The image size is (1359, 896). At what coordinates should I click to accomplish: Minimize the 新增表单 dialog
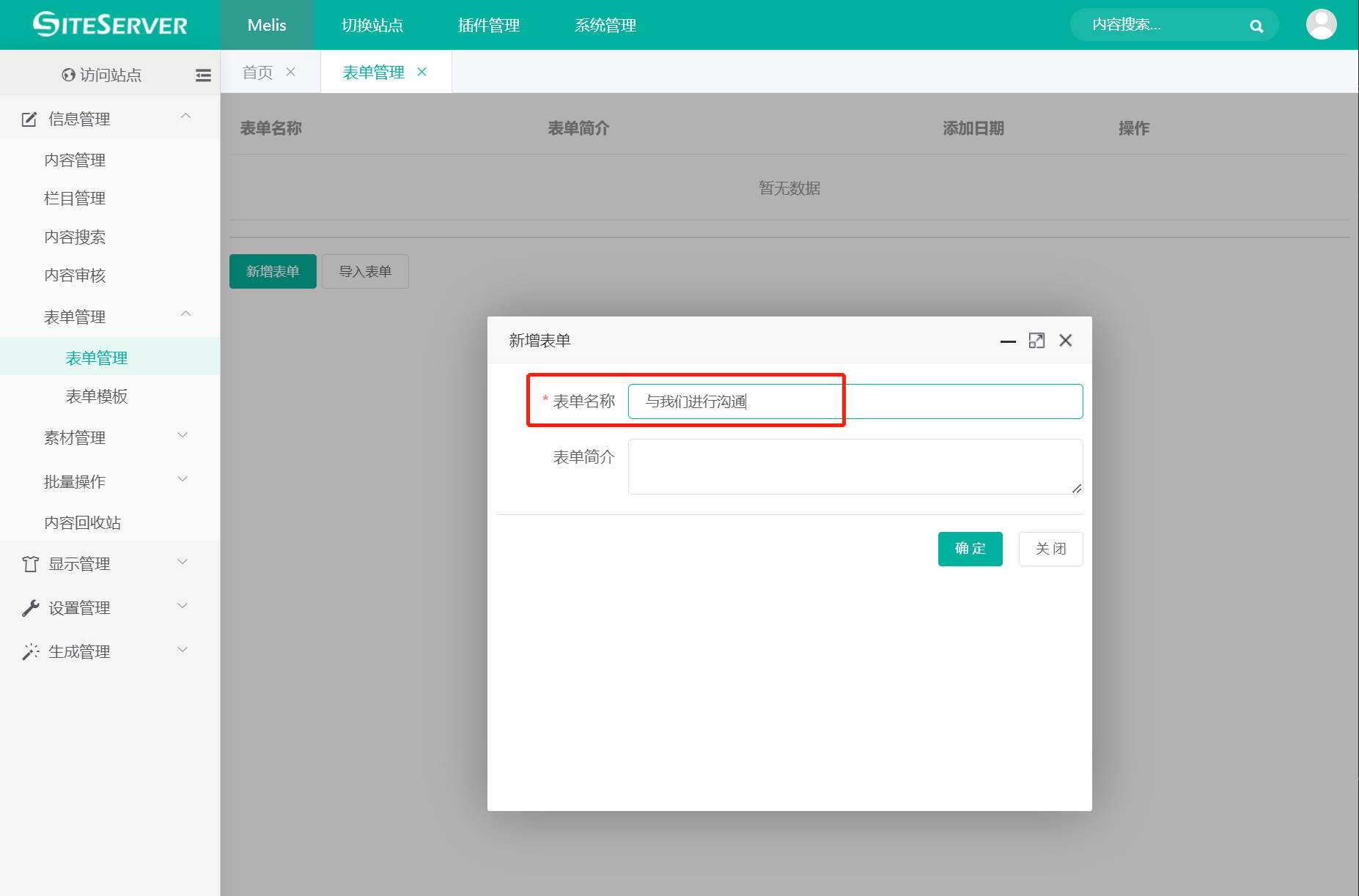[1008, 341]
